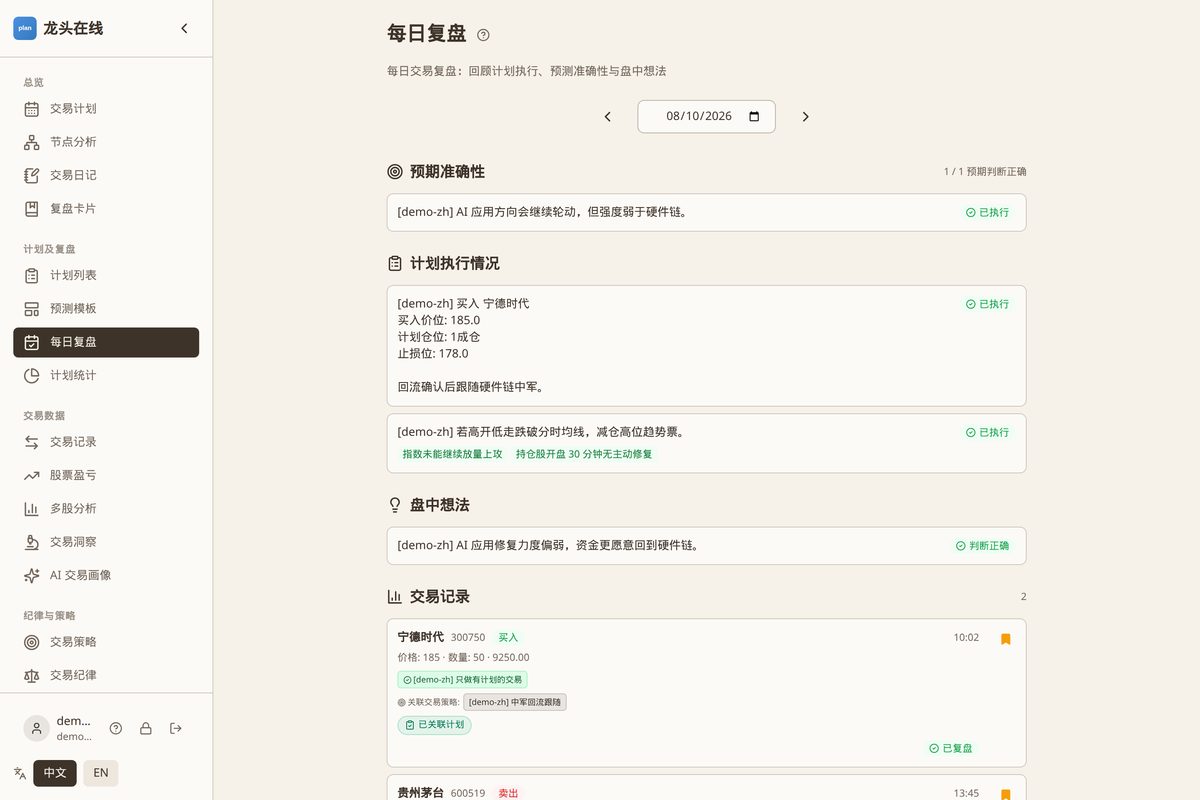Click the bookmark icon on 宁德时代 trade
1200x800 pixels.
click(x=1006, y=639)
